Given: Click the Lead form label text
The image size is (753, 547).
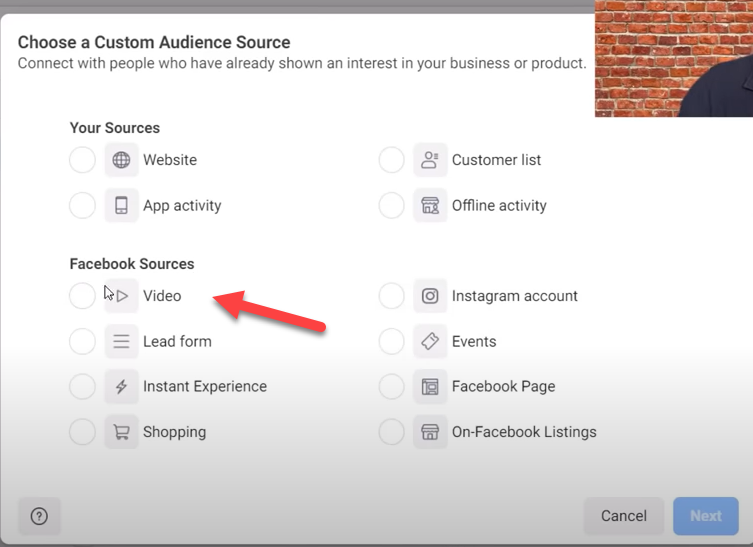Looking at the screenshot, I should (x=177, y=341).
